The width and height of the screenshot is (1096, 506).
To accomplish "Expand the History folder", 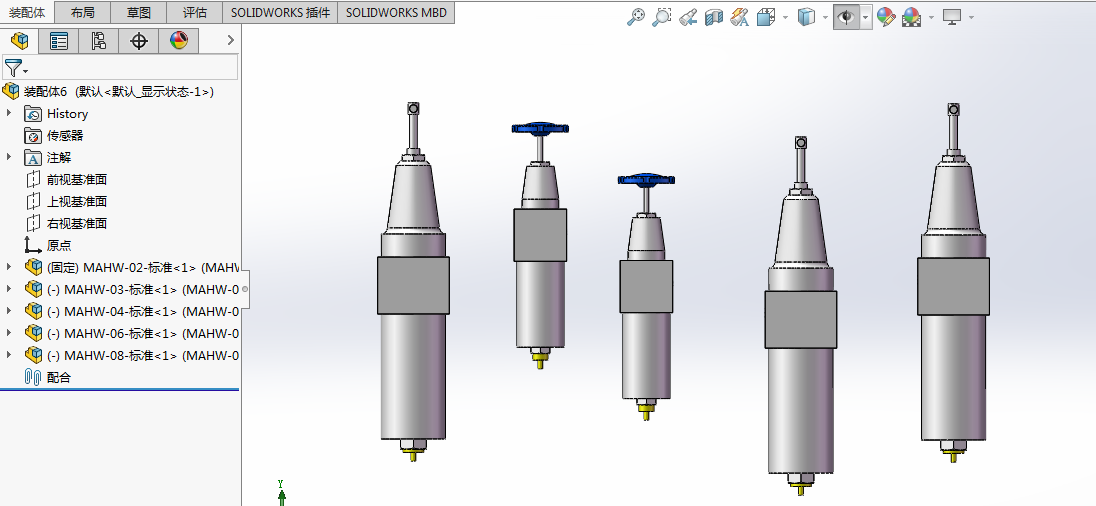I will coord(9,113).
